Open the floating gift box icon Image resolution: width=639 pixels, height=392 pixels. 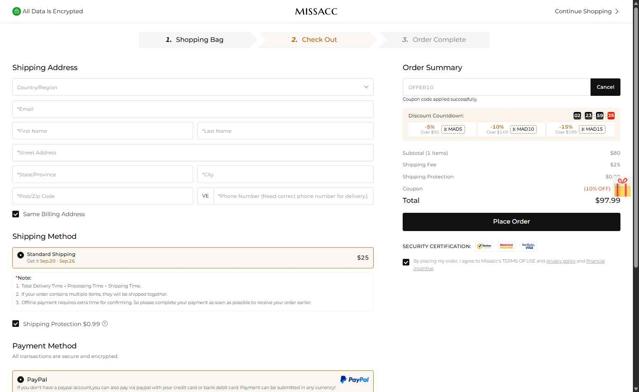[x=622, y=188]
